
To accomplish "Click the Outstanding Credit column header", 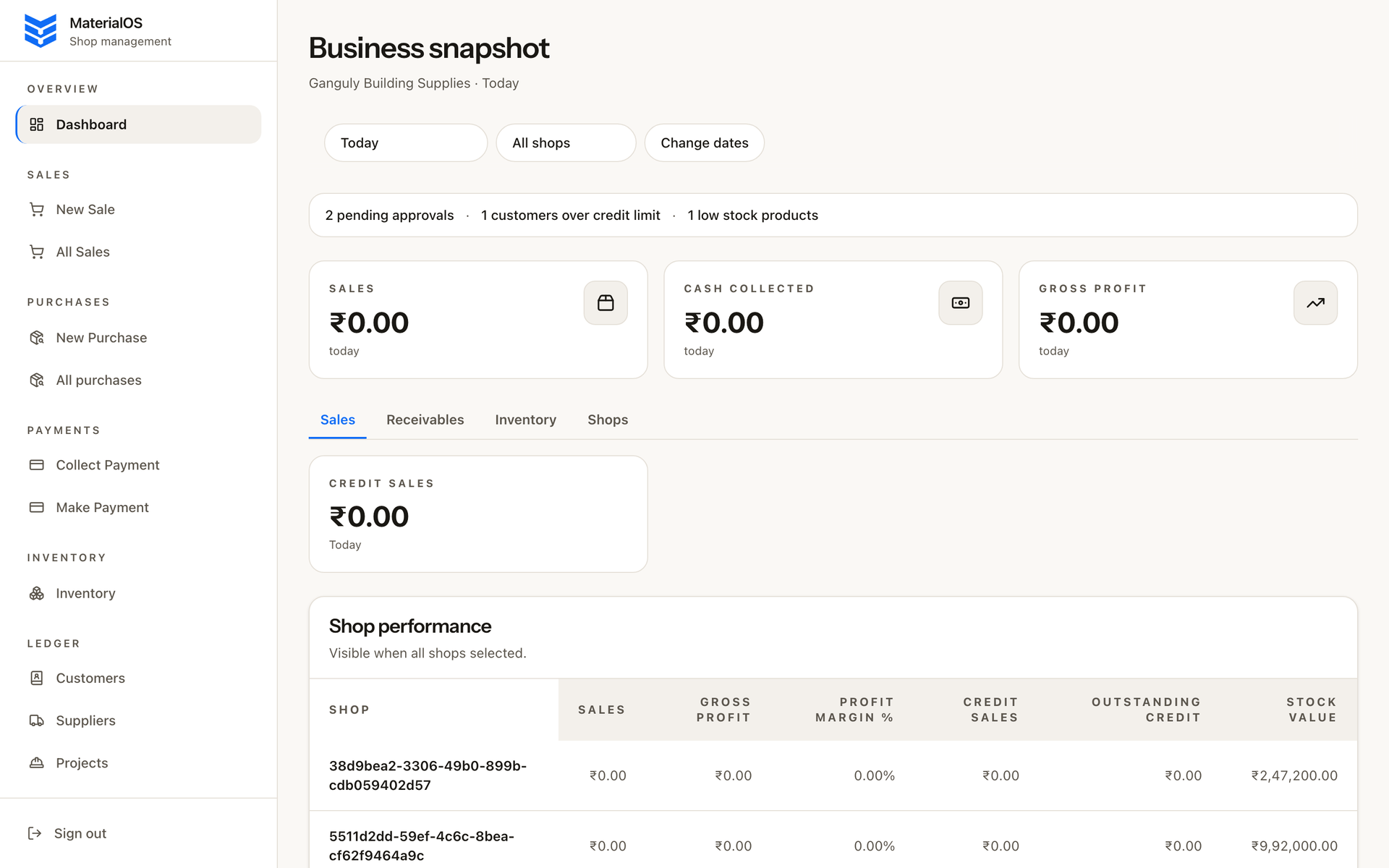I will pyautogui.click(x=1147, y=710).
